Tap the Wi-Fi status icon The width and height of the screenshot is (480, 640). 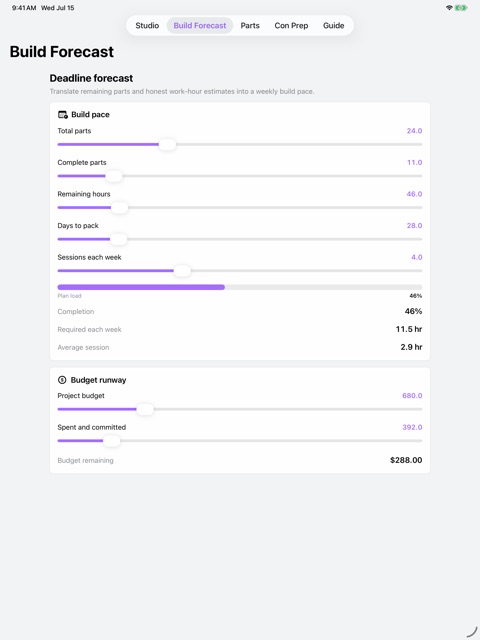(449, 8)
